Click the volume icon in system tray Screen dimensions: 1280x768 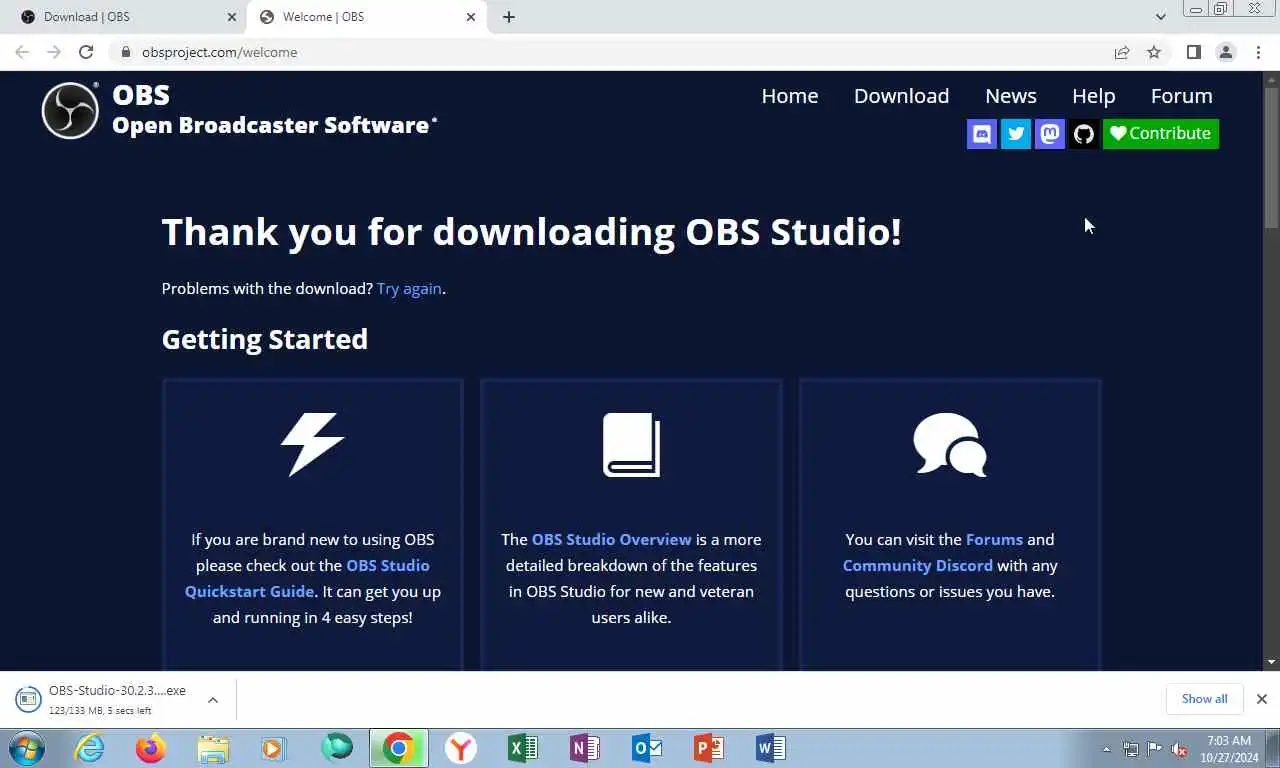[x=1179, y=749]
